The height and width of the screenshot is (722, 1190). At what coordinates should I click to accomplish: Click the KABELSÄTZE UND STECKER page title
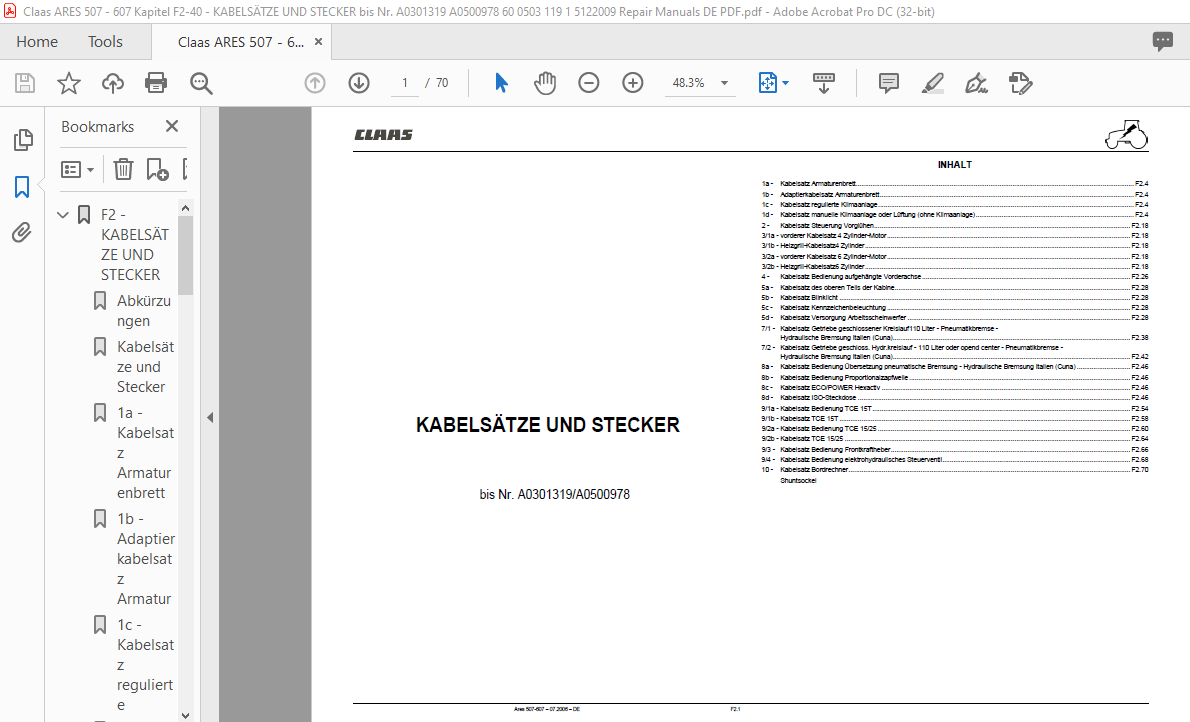(x=548, y=425)
